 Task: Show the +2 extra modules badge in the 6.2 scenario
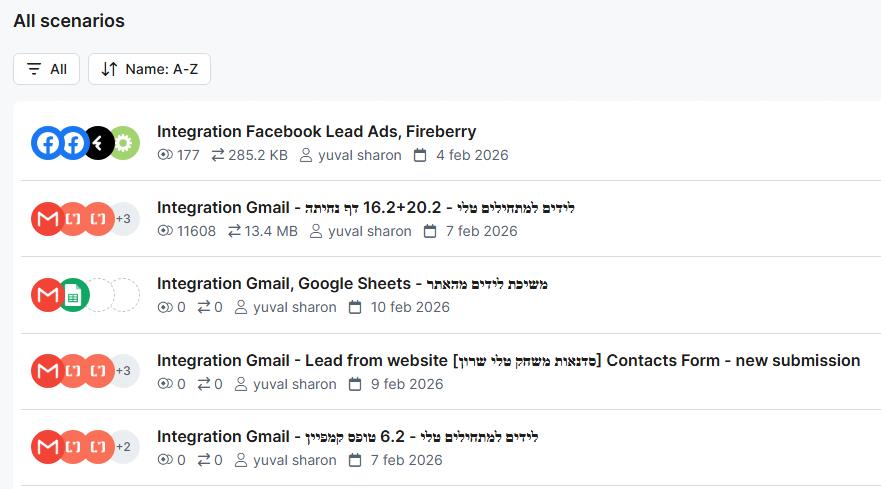pyautogui.click(x=124, y=447)
